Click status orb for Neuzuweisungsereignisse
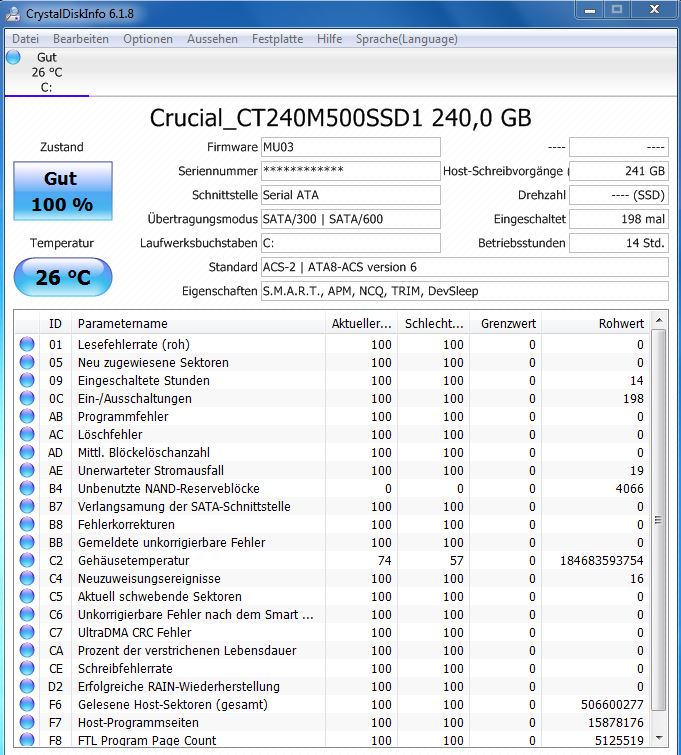The image size is (681, 755). coord(27,579)
